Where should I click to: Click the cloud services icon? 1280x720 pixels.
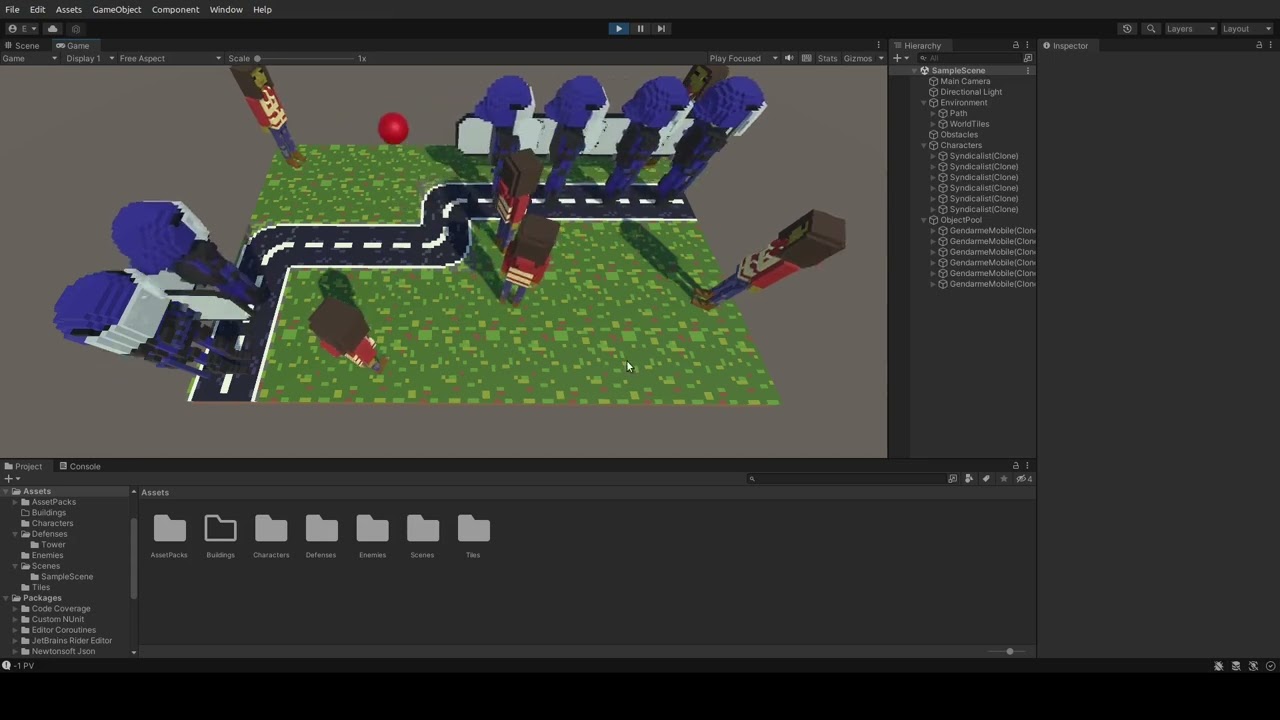53,29
